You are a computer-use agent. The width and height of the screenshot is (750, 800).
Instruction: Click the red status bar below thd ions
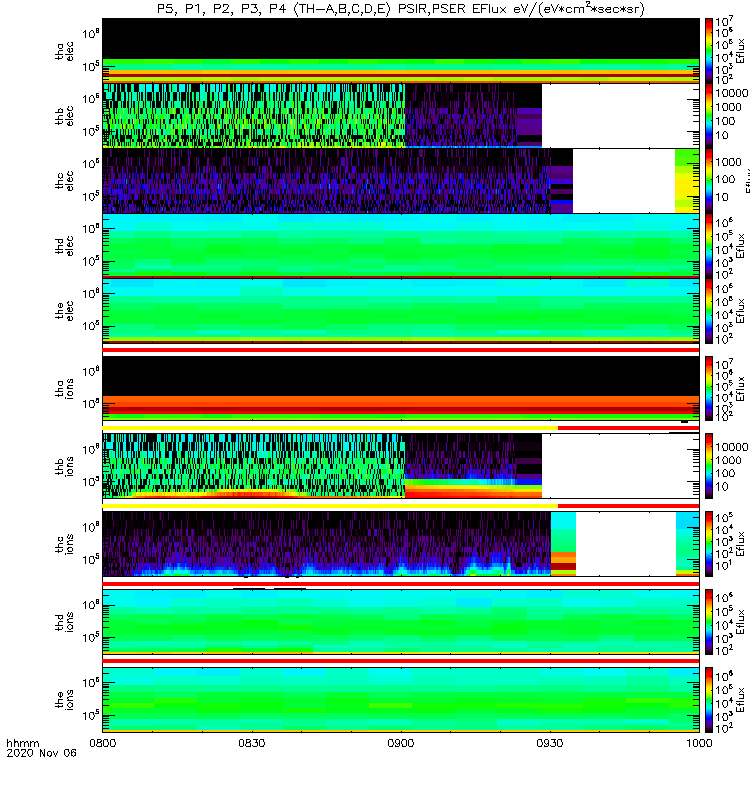tap(401, 661)
